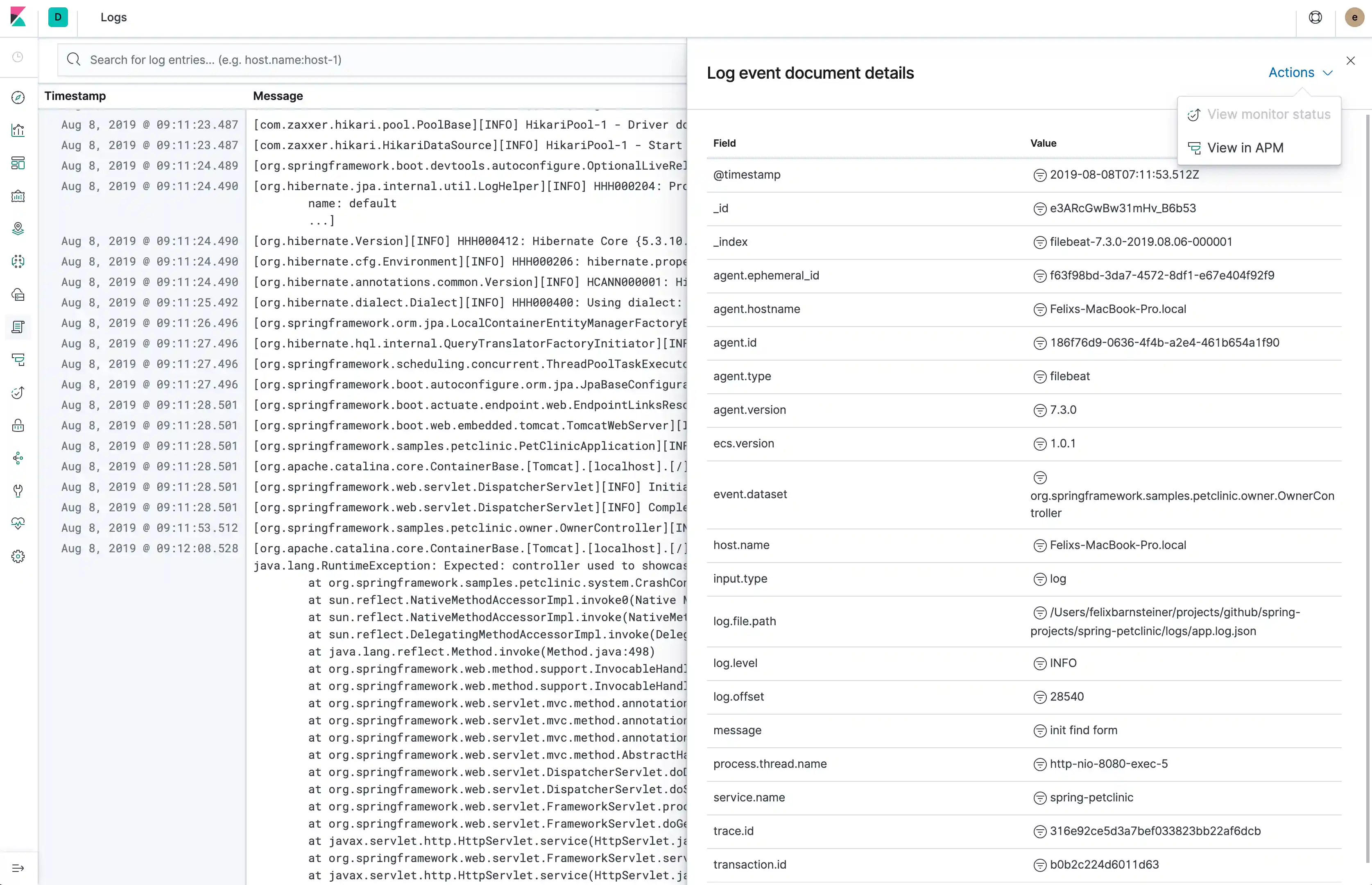This screenshot has height=885, width=1372.
Task: Open the Dashboard app
Action: point(18,163)
